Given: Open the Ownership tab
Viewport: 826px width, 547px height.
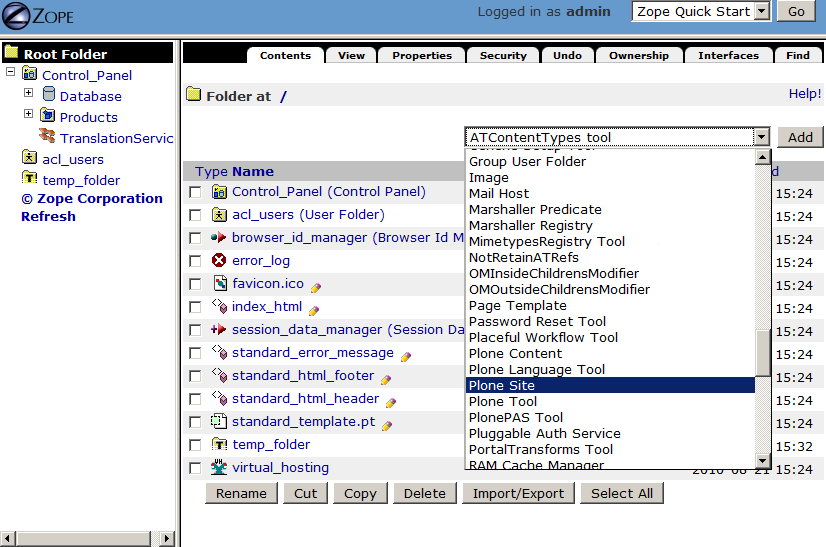Looking at the screenshot, I should [x=639, y=55].
